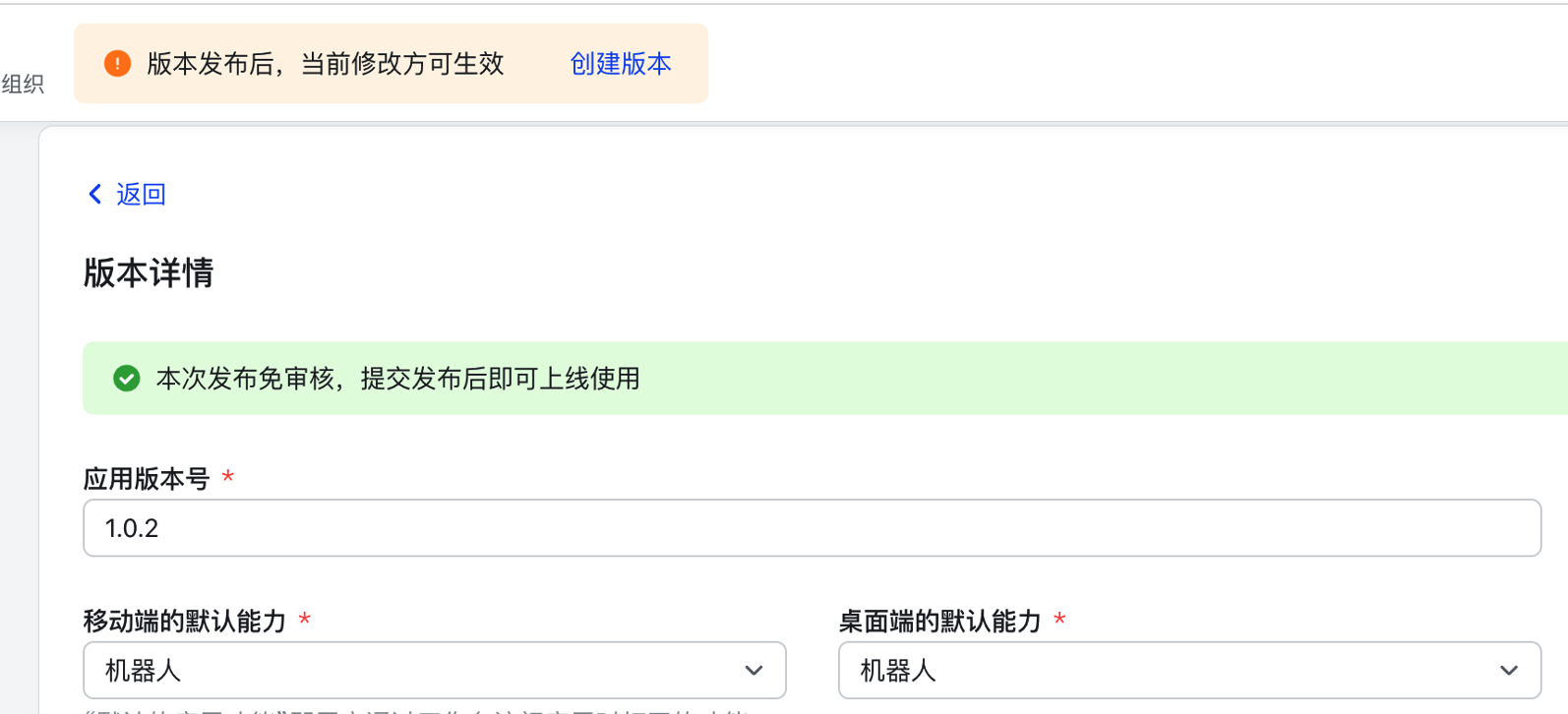Click the 应用版本号 field label
The width and height of the screenshot is (1568, 714).
pos(147,479)
